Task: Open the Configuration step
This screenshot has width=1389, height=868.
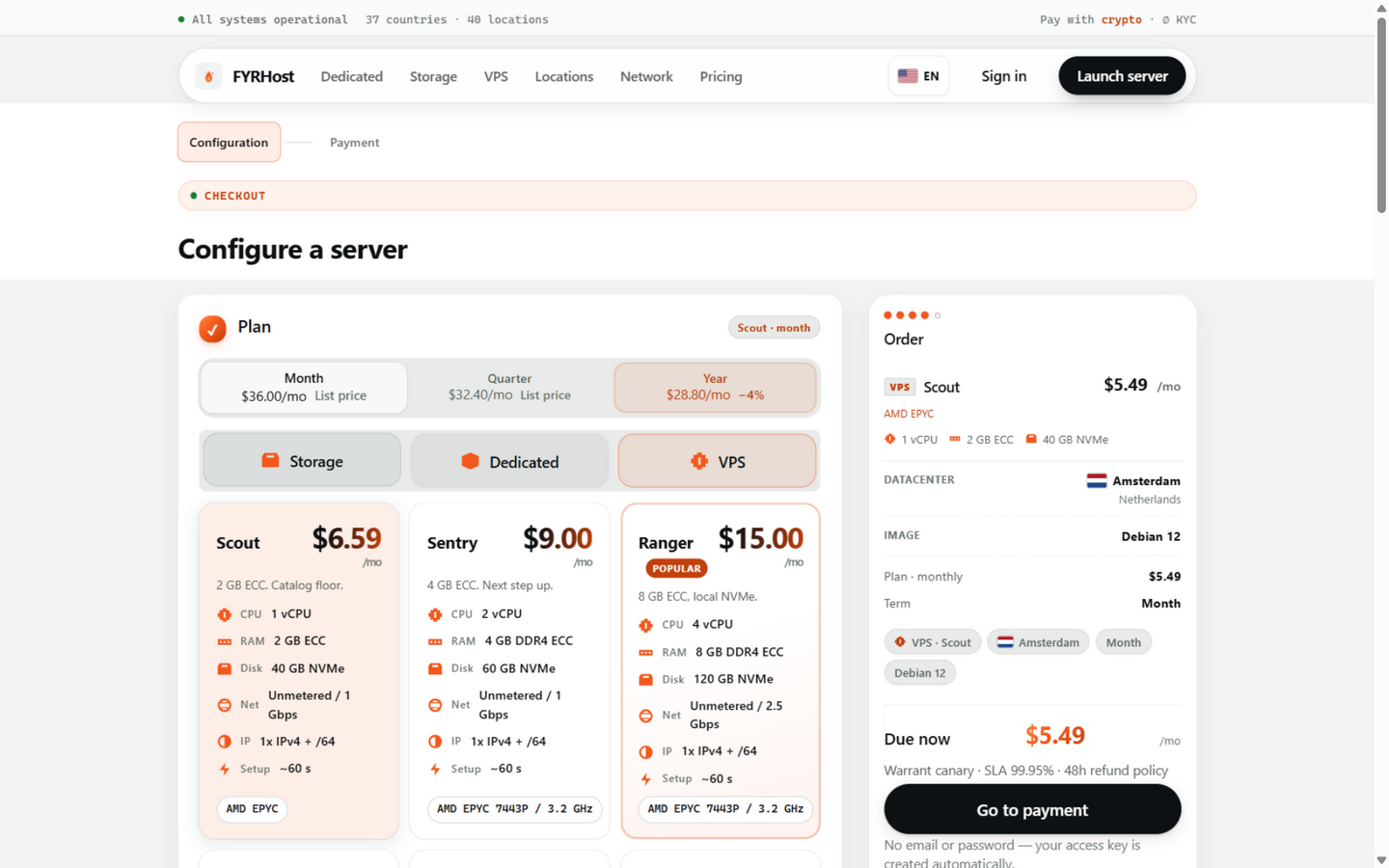Action: point(229,142)
